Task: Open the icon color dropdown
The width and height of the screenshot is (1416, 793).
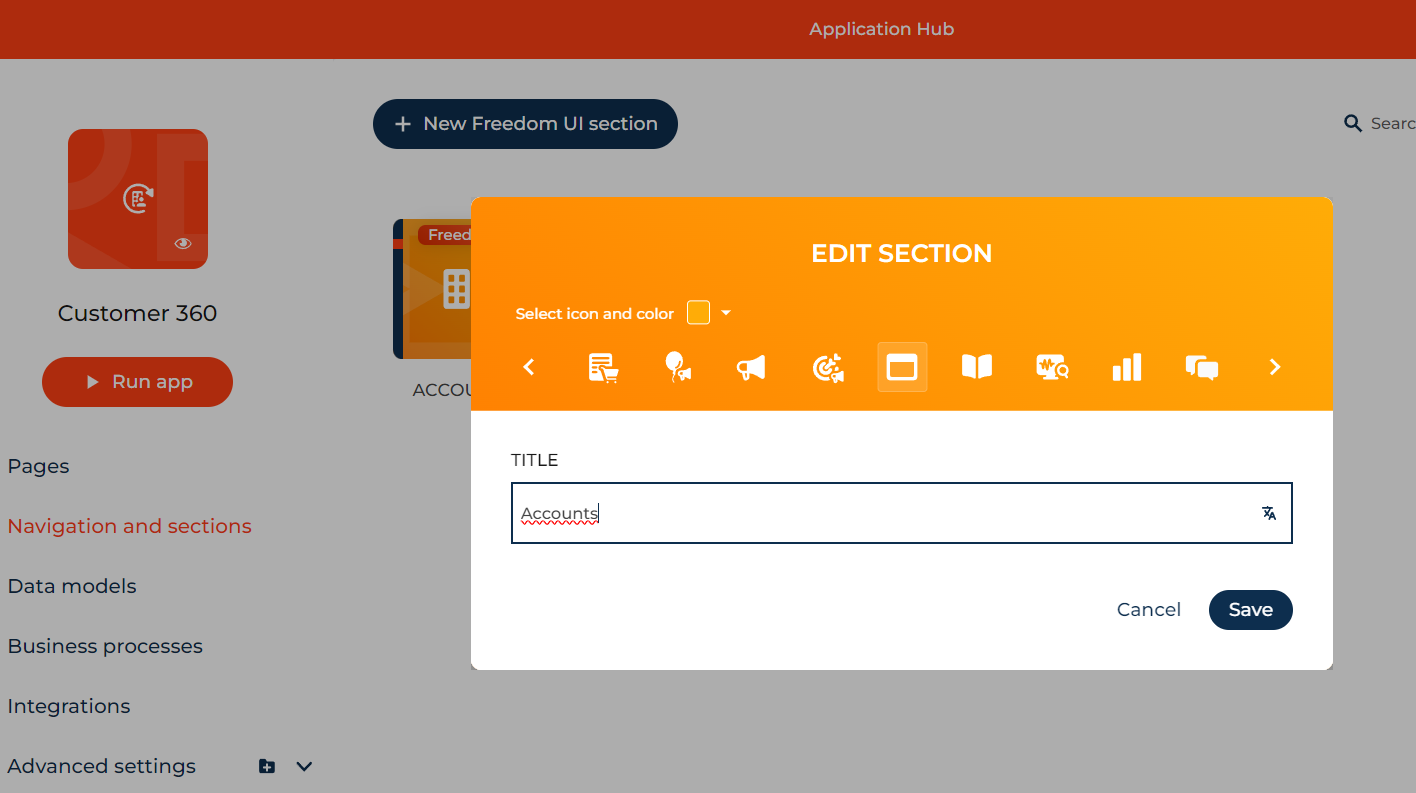Action: click(724, 312)
